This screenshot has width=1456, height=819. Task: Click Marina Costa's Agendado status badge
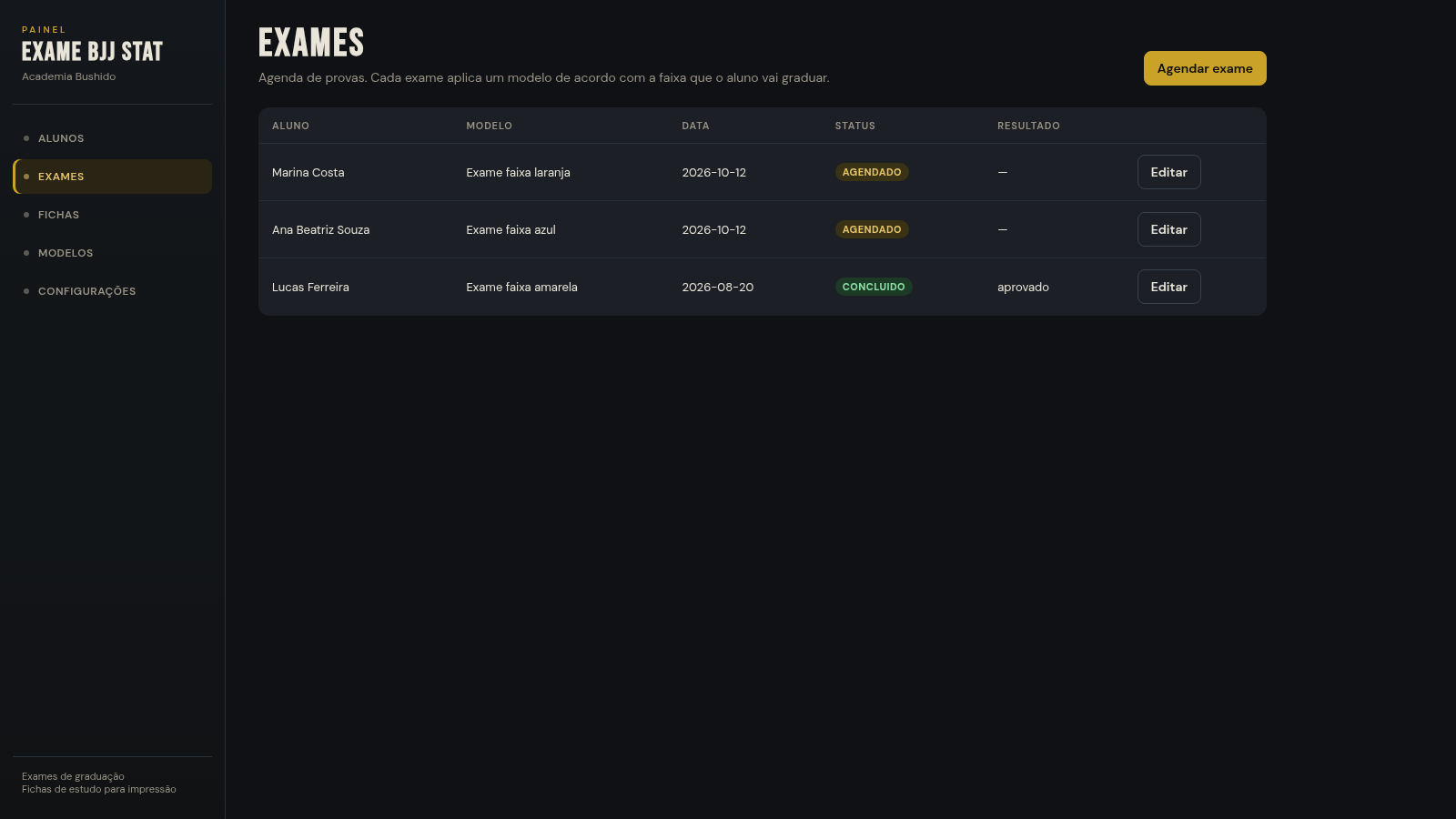click(x=872, y=172)
